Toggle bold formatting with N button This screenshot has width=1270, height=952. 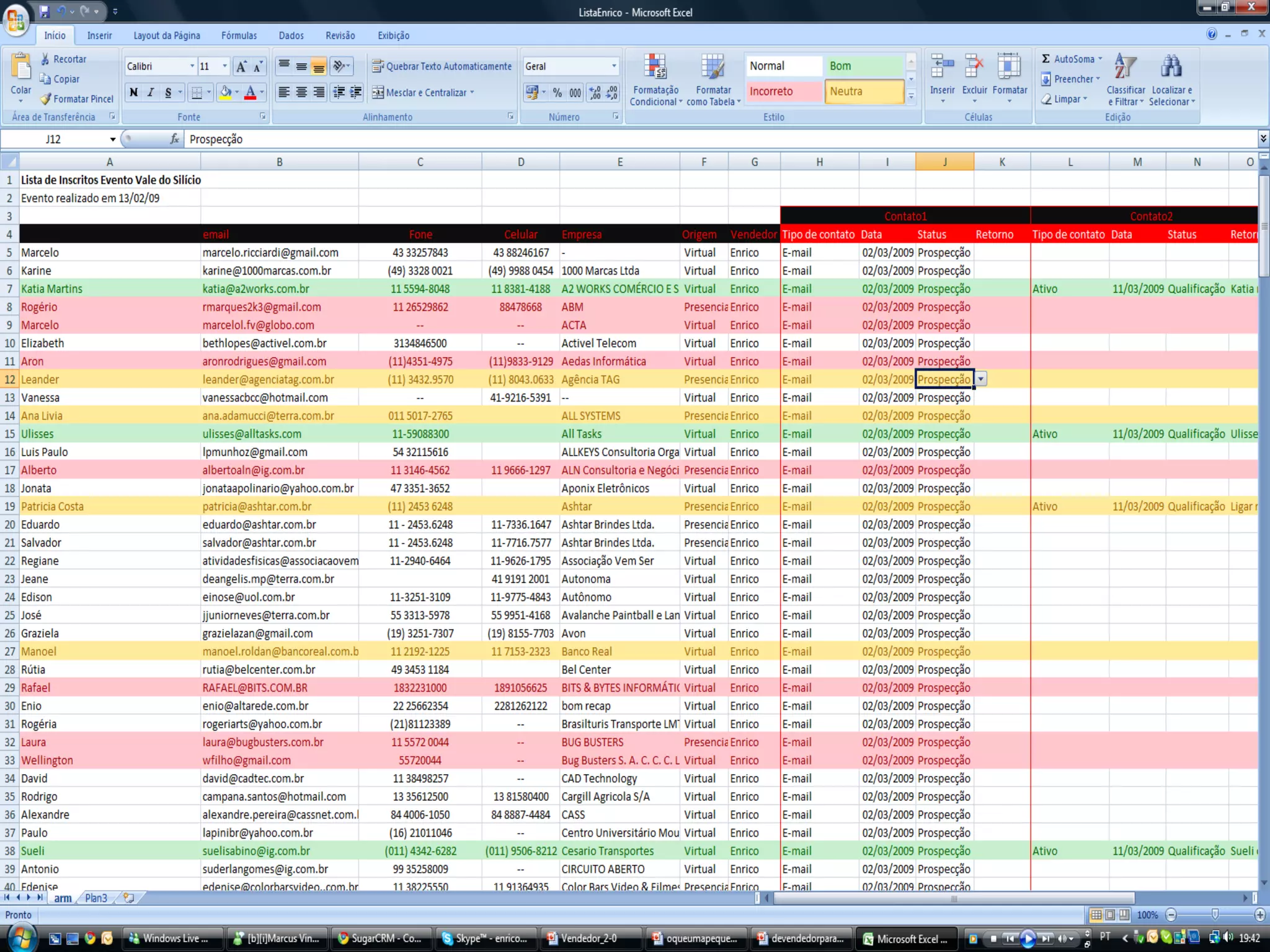coord(133,93)
